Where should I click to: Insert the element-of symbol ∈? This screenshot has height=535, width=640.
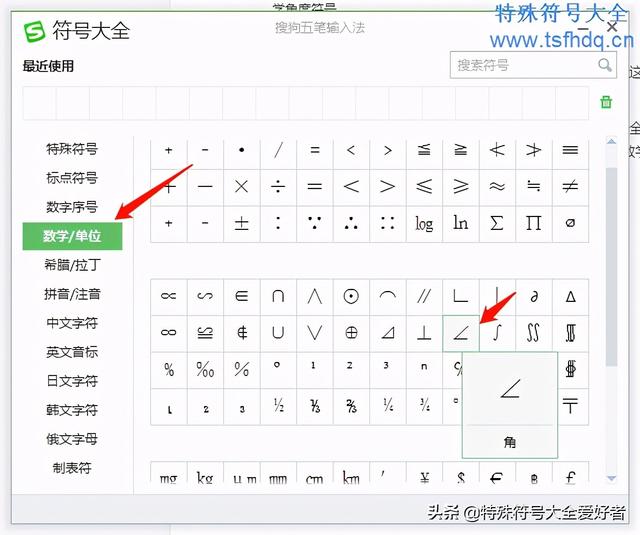tap(242, 297)
